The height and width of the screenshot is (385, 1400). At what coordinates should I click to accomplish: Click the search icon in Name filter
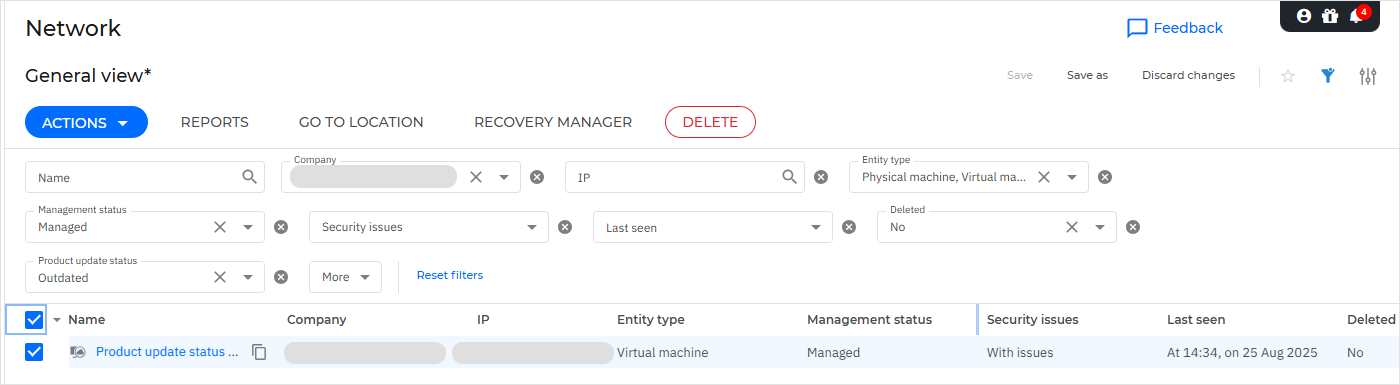[250, 177]
